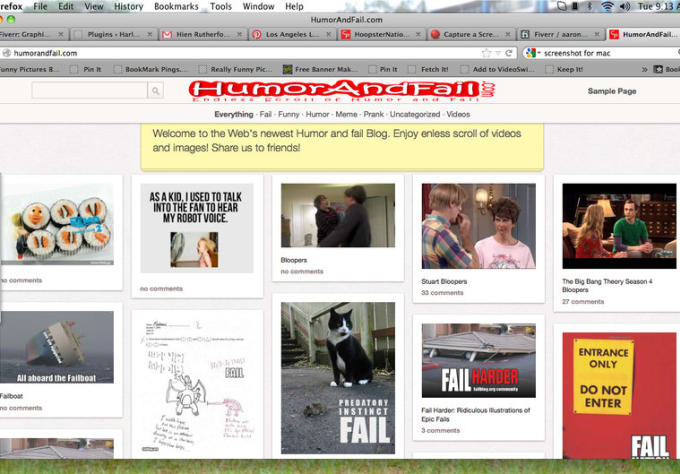Open the 'Pin It' bookmark next to Funny Pictures

click(86, 69)
